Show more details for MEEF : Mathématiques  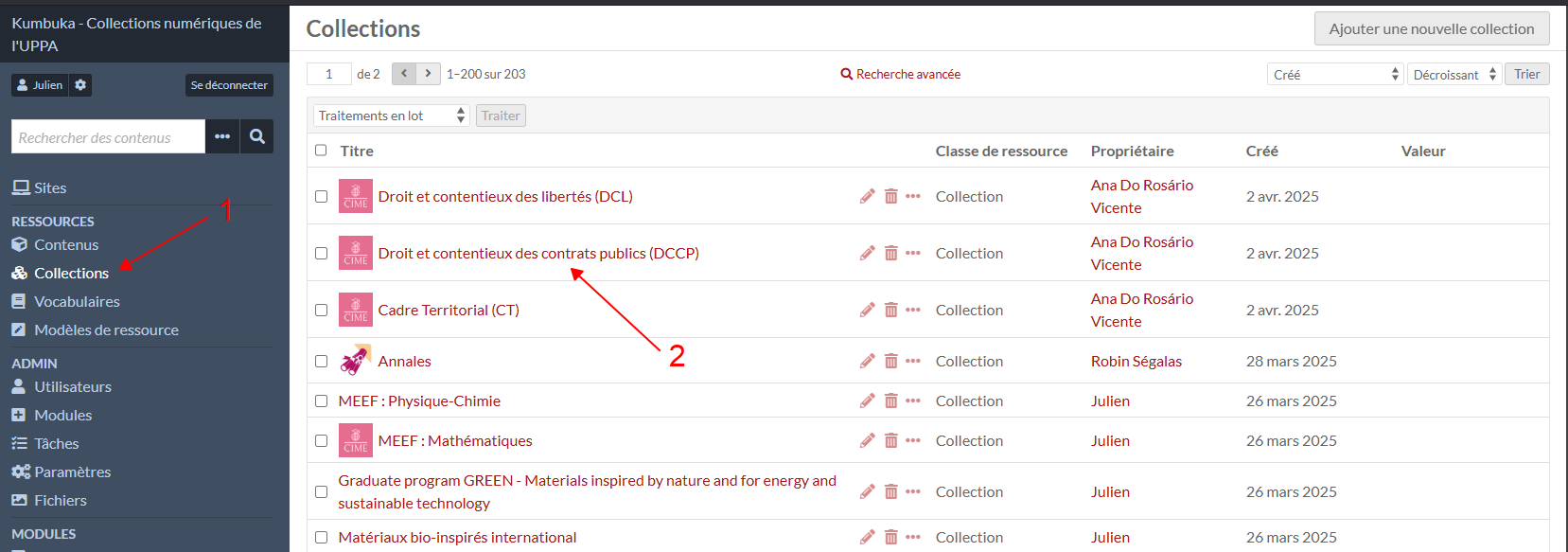click(x=912, y=440)
